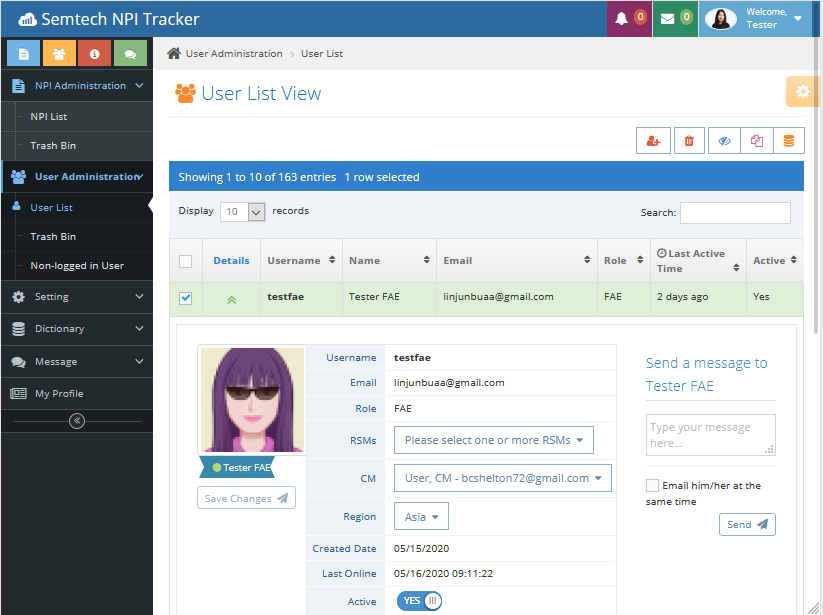Sort table by Email column
Viewport: 823px width, 615px height.
517,261
